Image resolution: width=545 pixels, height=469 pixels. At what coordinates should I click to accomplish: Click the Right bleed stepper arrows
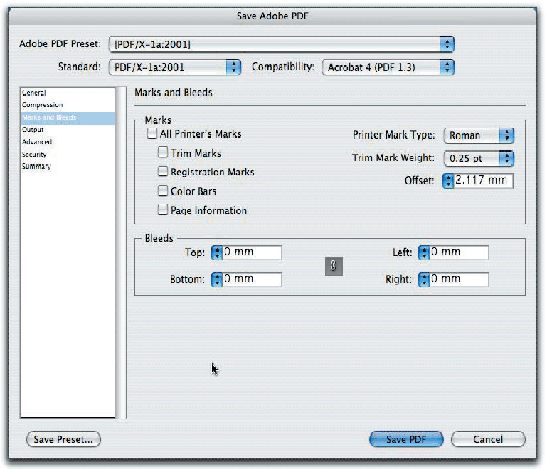point(424,280)
